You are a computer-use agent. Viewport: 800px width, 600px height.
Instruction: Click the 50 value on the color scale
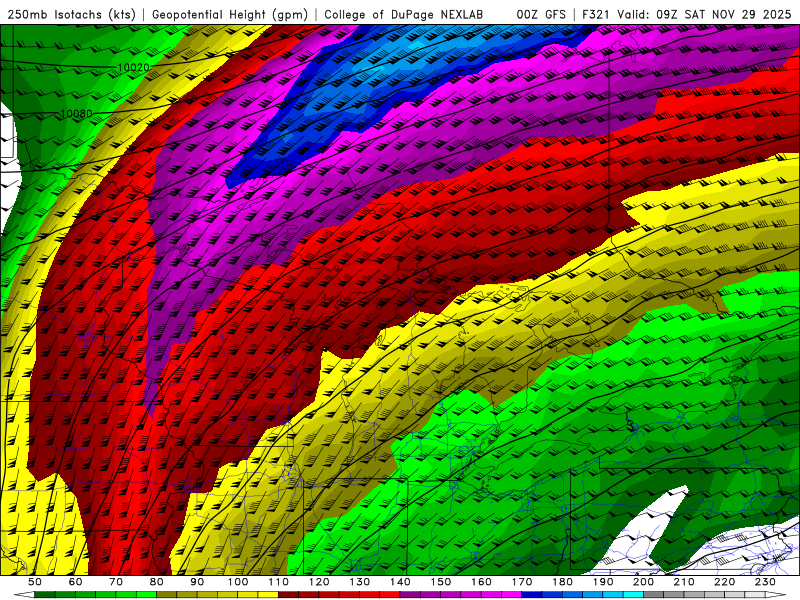(x=35, y=582)
